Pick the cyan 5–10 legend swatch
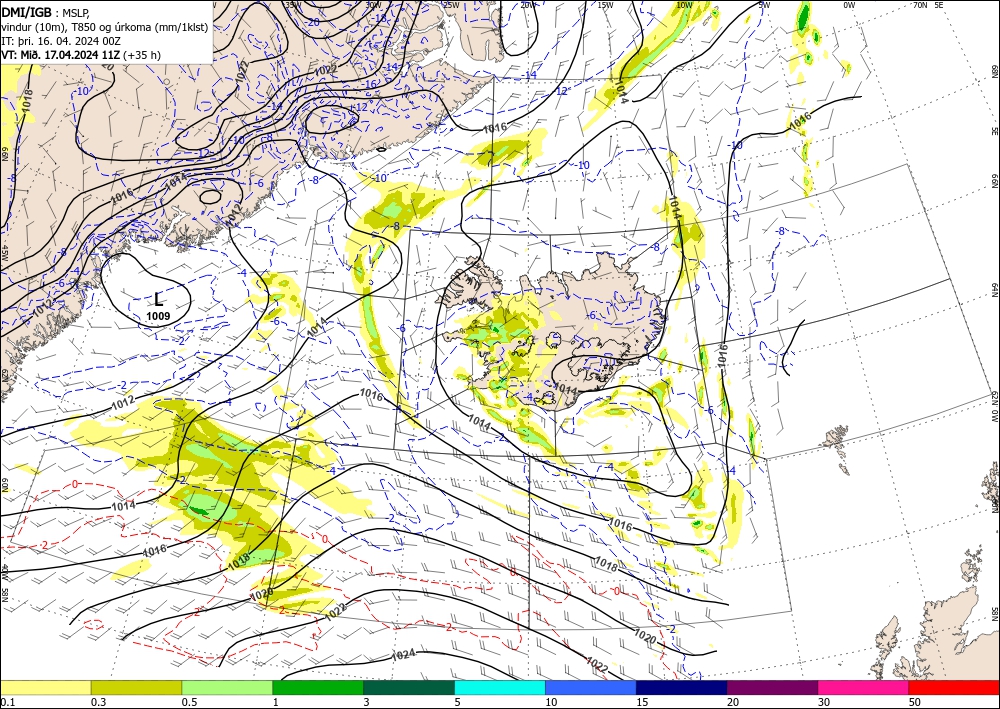The image size is (1000, 709). pos(500,687)
